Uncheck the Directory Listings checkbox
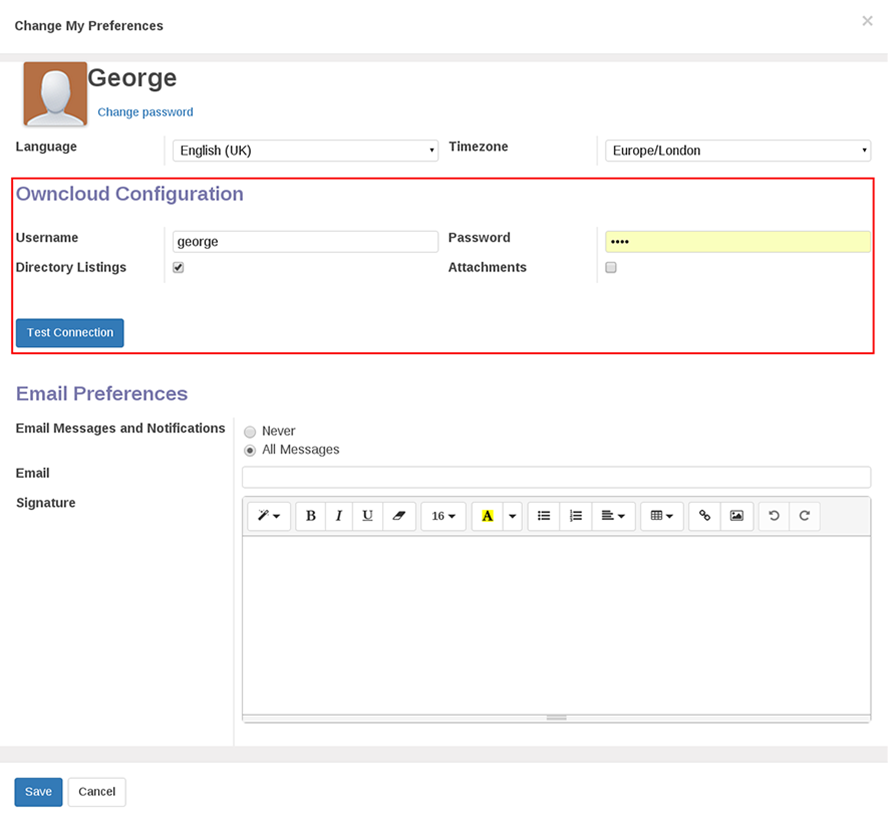The height and width of the screenshot is (818, 888). point(178,267)
